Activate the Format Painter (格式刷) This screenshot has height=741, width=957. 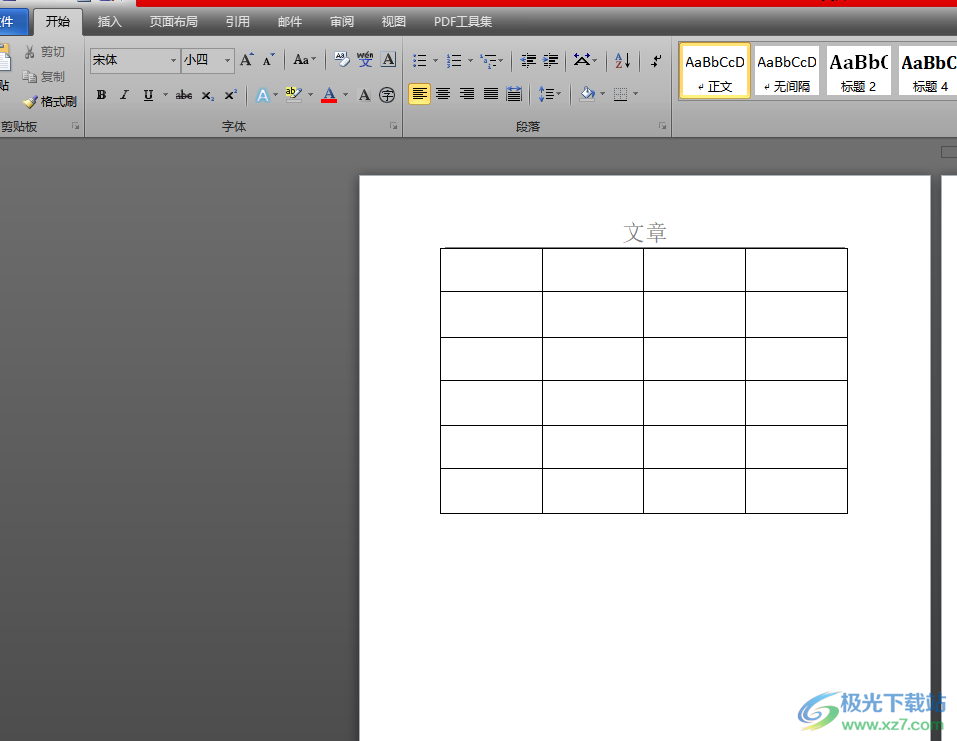[50, 101]
